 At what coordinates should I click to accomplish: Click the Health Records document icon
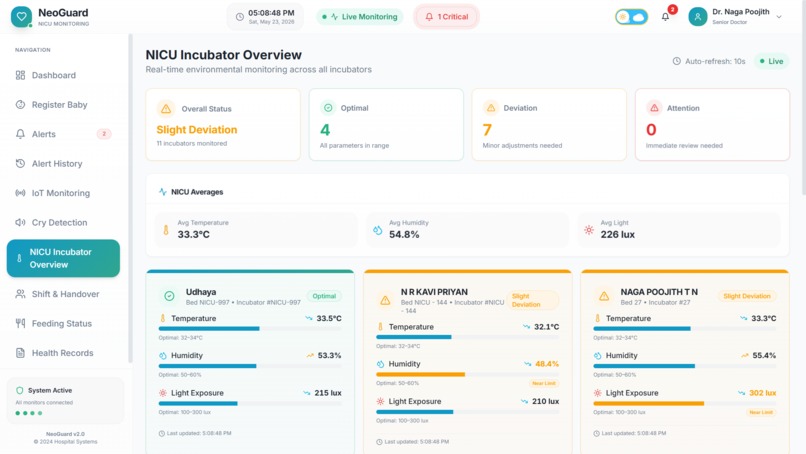(20, 353)
